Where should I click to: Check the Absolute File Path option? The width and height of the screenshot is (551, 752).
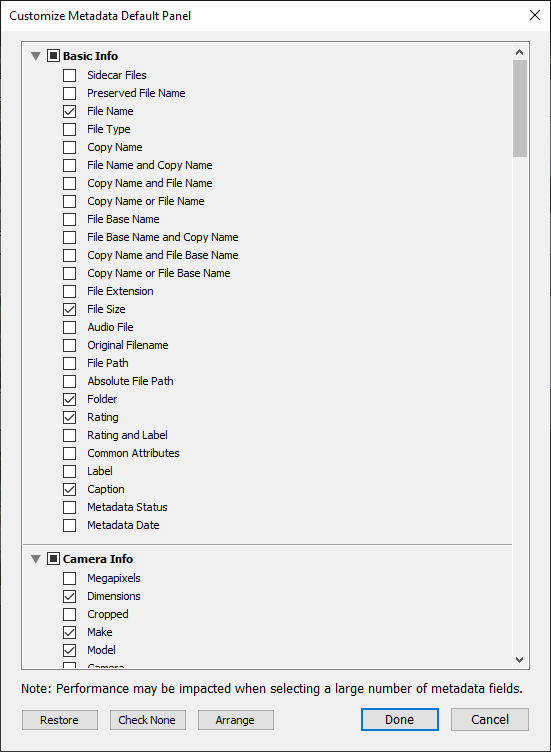click(70, 381)
